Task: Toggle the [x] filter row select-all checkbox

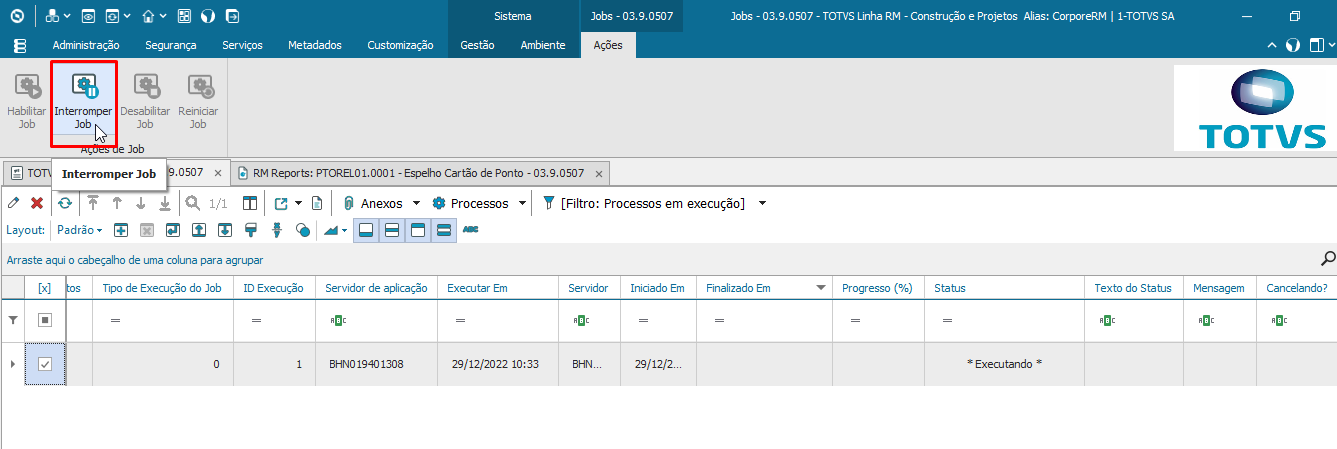Action: pyautogui.click(x=45, y=321)
